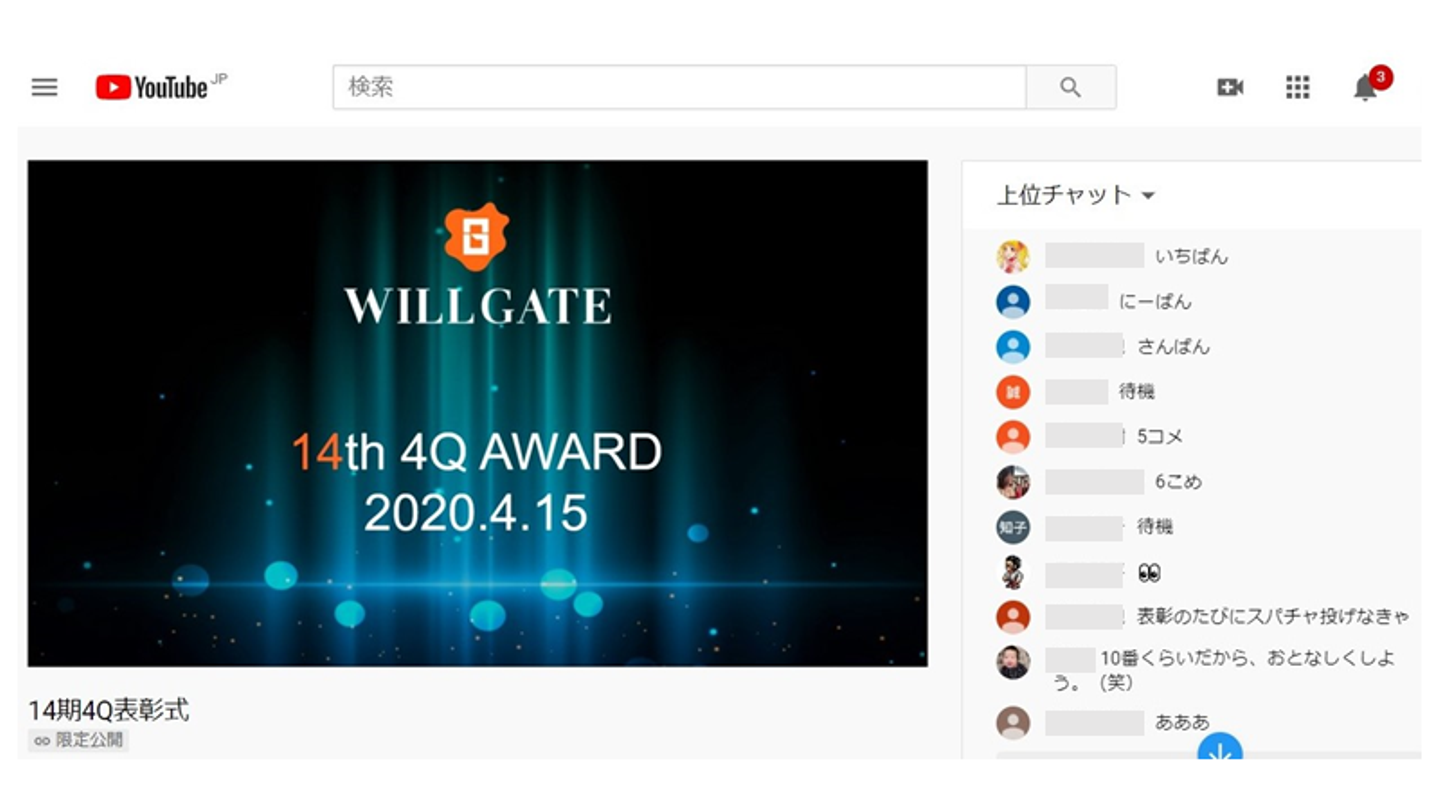1440x810 pixels.
Task: Click the 知子 avatar icon
Action: (1013, 527)
